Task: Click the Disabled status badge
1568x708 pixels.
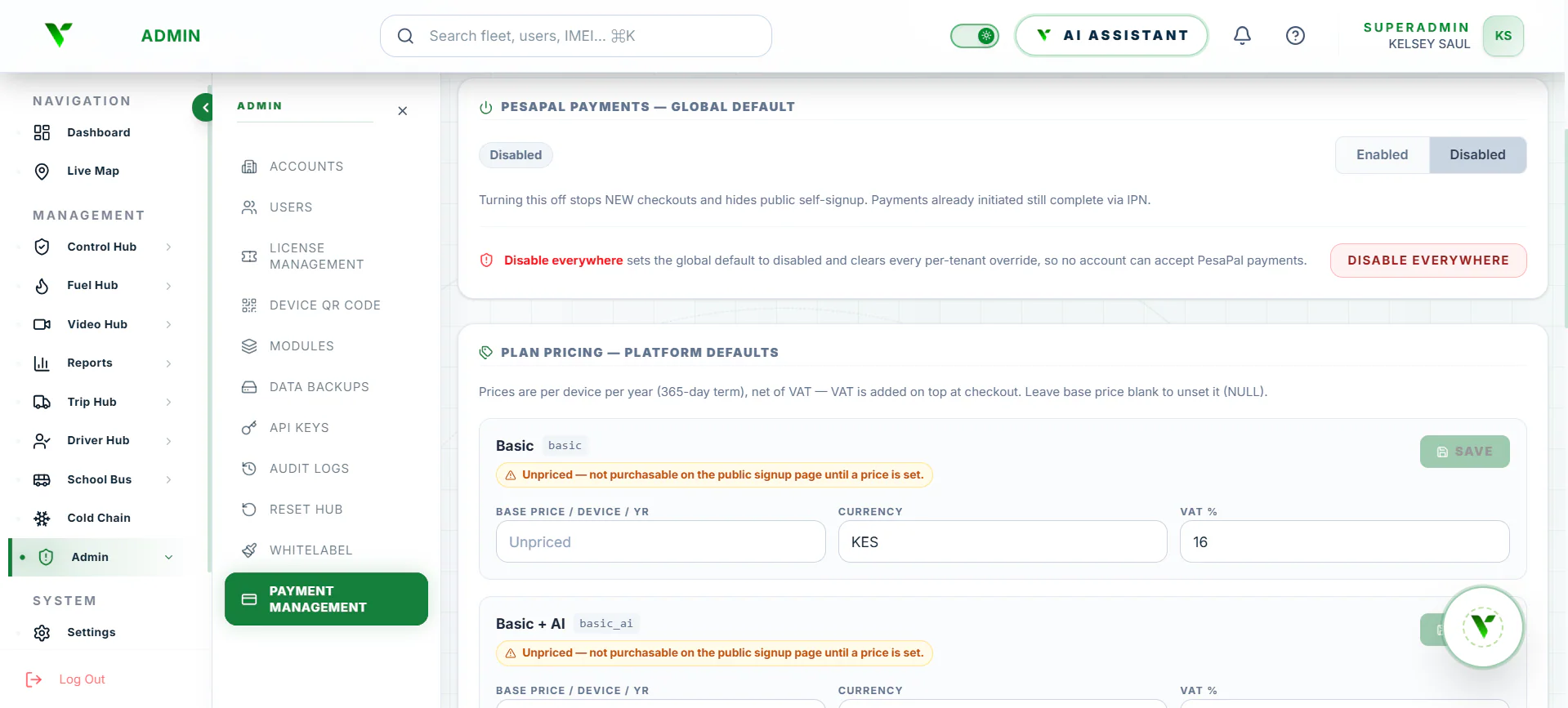Action: pyautogui.click(x=516, y=155)
